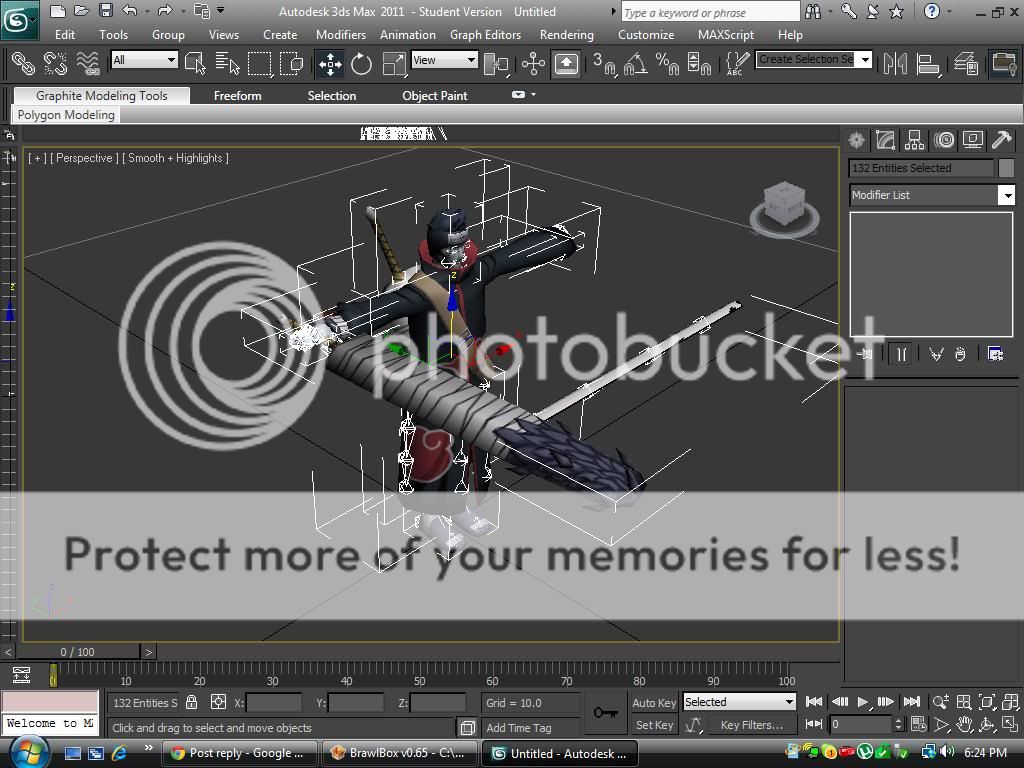Screen dimensions: 1024x768
Task: Switch to BrawlBox v0.65 in taskbar
Action: pos(399,753)
